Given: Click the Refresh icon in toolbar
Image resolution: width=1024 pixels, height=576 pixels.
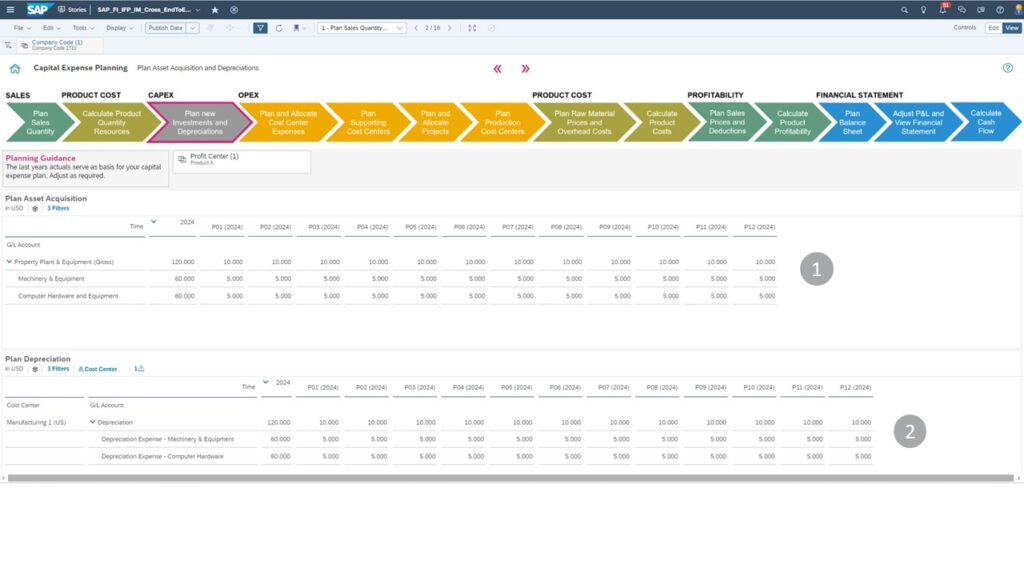Looking at the screenshot, I should tap(279, 28).
